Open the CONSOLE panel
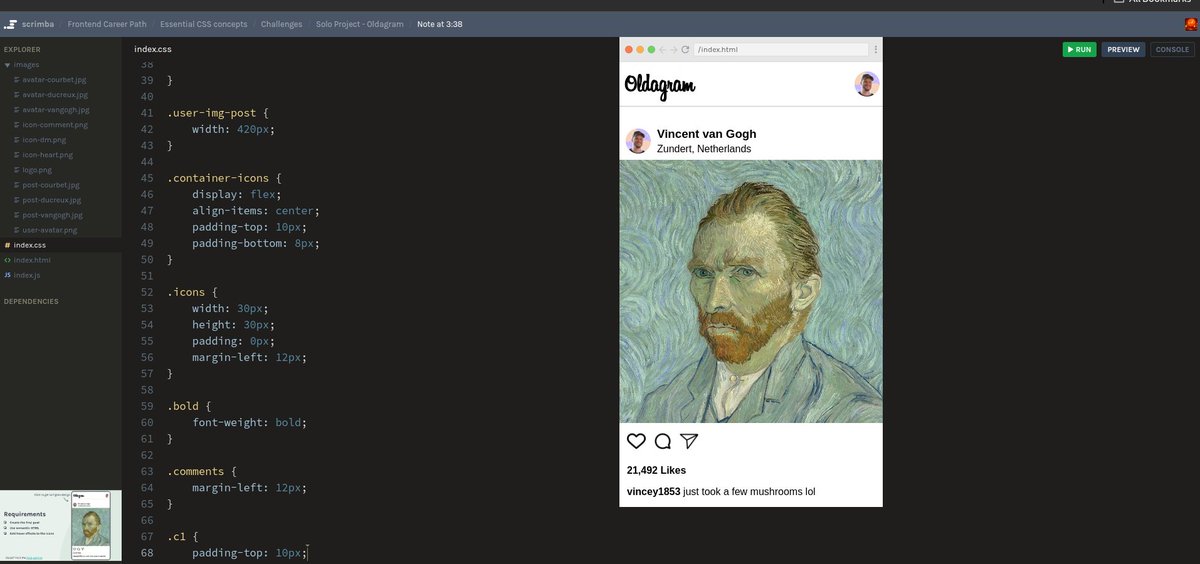This screenshot has width=1200, height=564. pyautogui.click(x=1172, y=49)
